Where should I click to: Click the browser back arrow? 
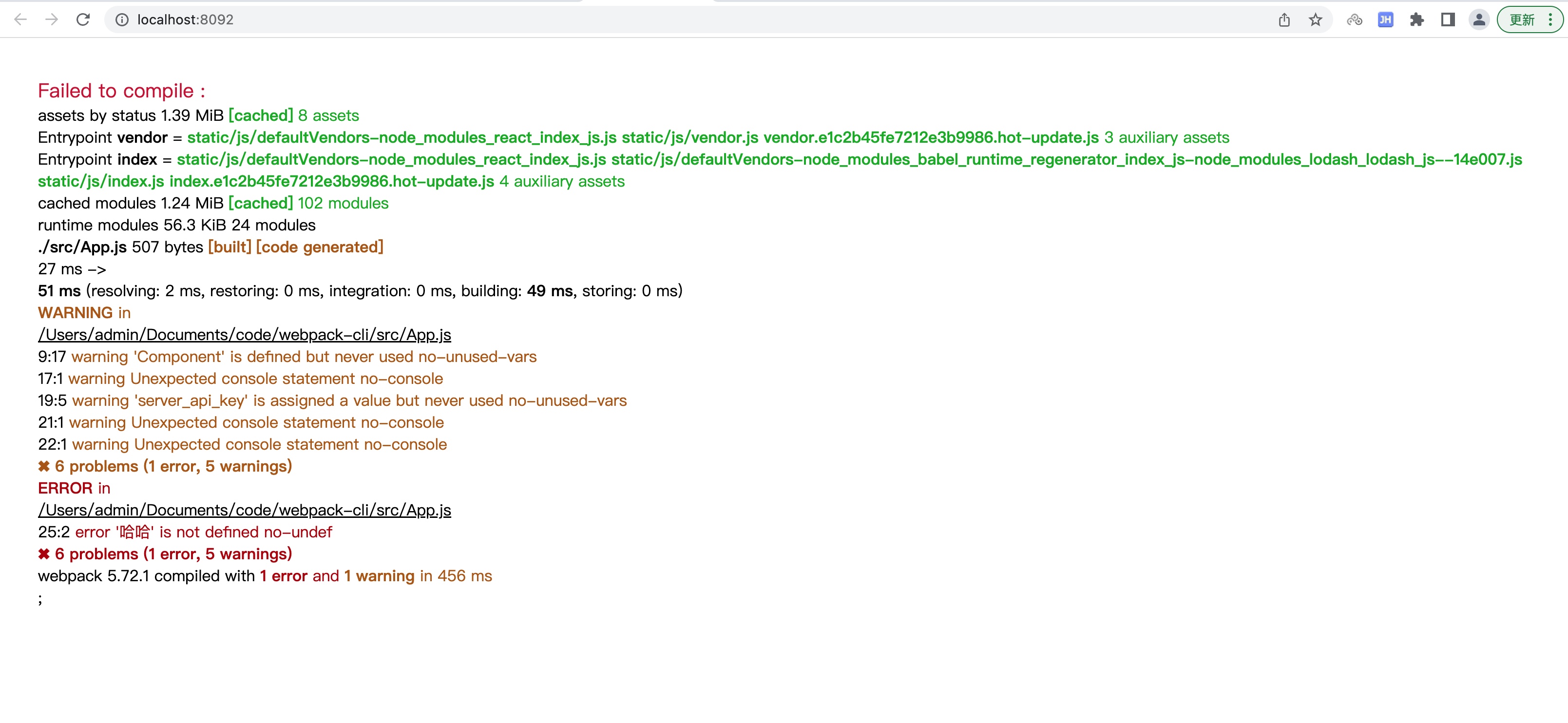(x=20, y=19)
